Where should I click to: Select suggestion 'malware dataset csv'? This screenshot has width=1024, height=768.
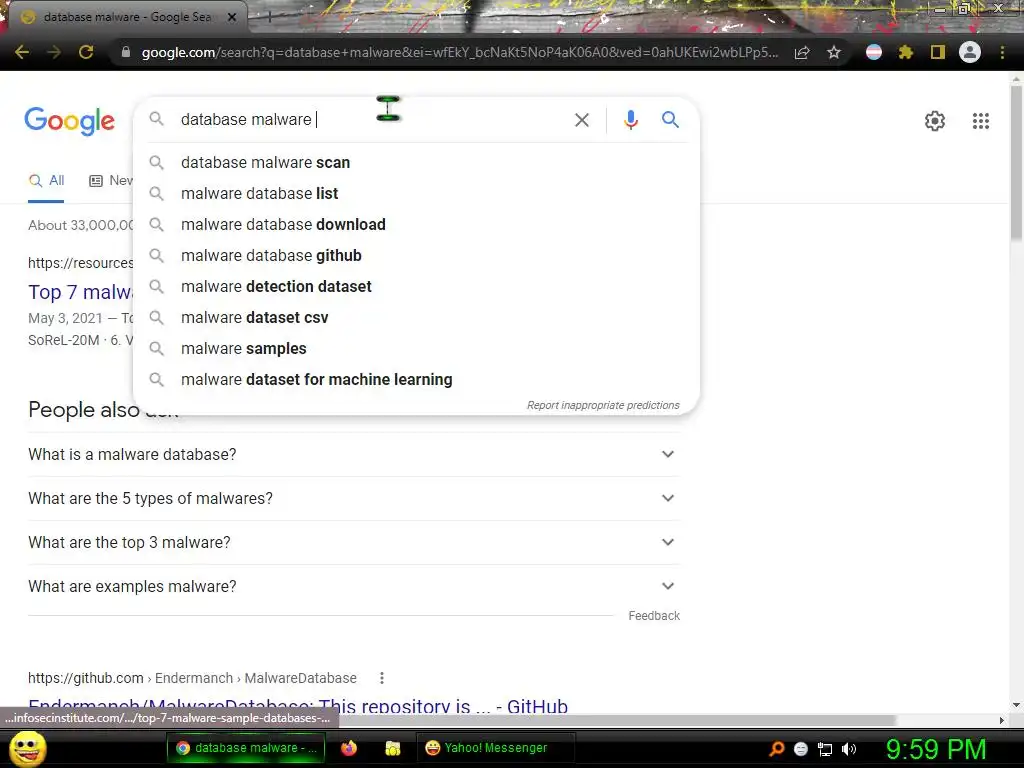point(416,317)
